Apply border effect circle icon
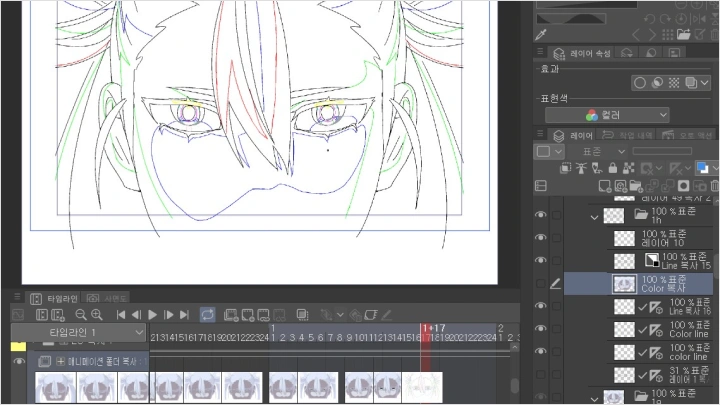720x405 pixels. tap(640, 83)
